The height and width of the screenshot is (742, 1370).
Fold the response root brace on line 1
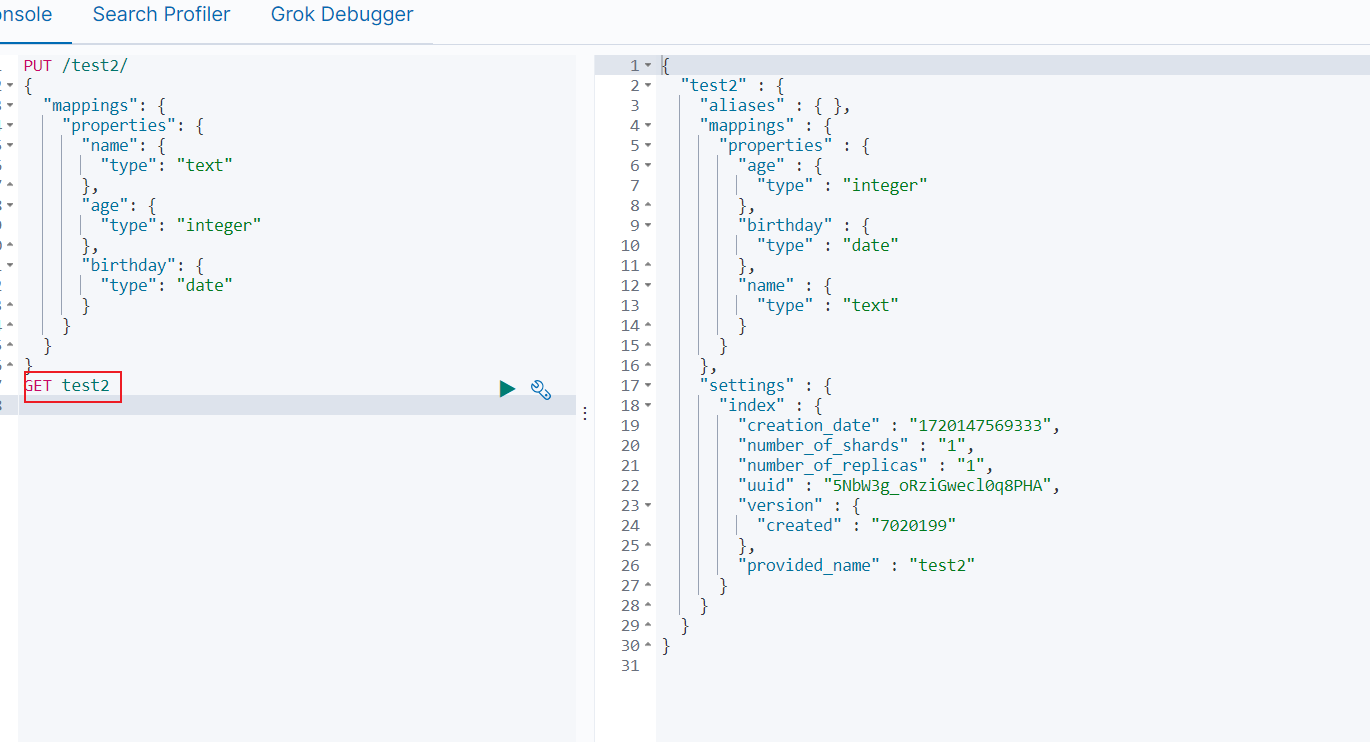pos(647,66)
